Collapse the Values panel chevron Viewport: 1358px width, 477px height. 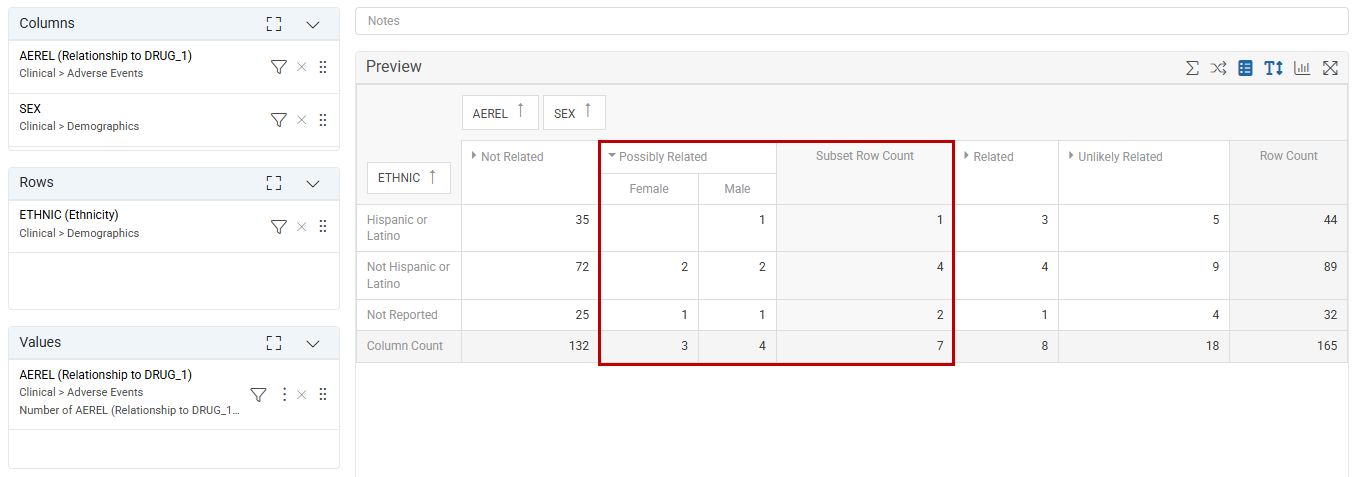pos(313,343)
